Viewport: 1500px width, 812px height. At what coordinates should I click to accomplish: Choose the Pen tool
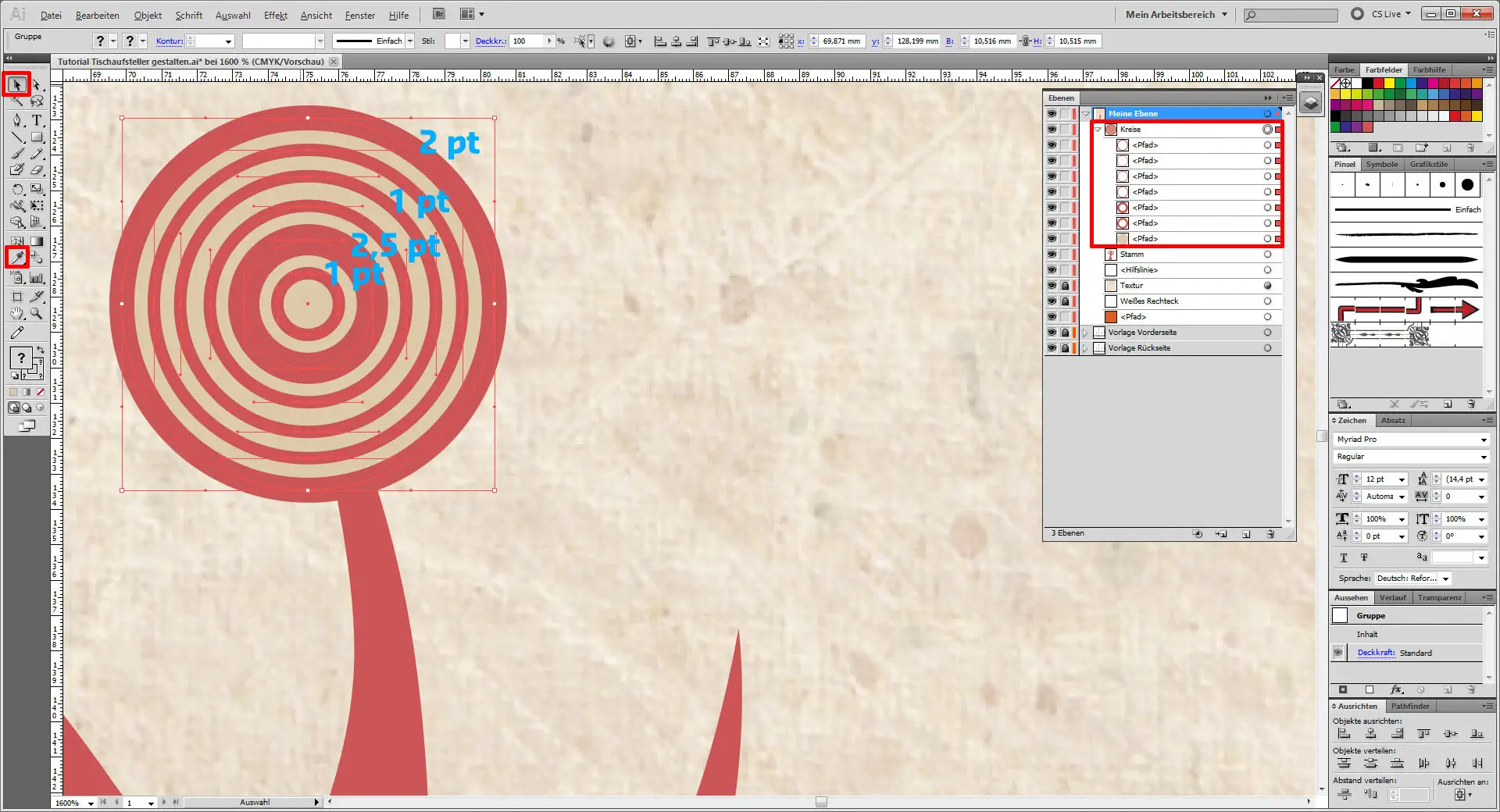click(x=17, y=120)
